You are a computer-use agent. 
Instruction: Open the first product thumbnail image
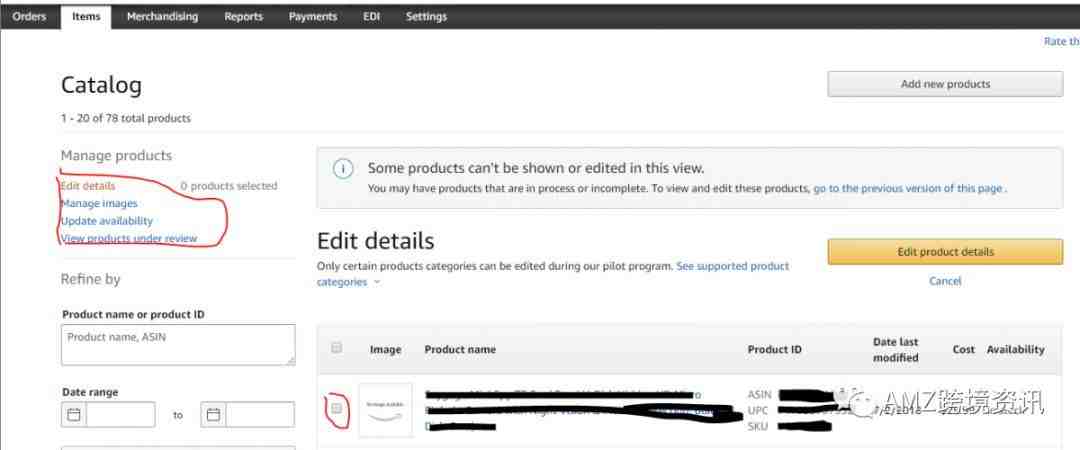[x=386, y=410]
